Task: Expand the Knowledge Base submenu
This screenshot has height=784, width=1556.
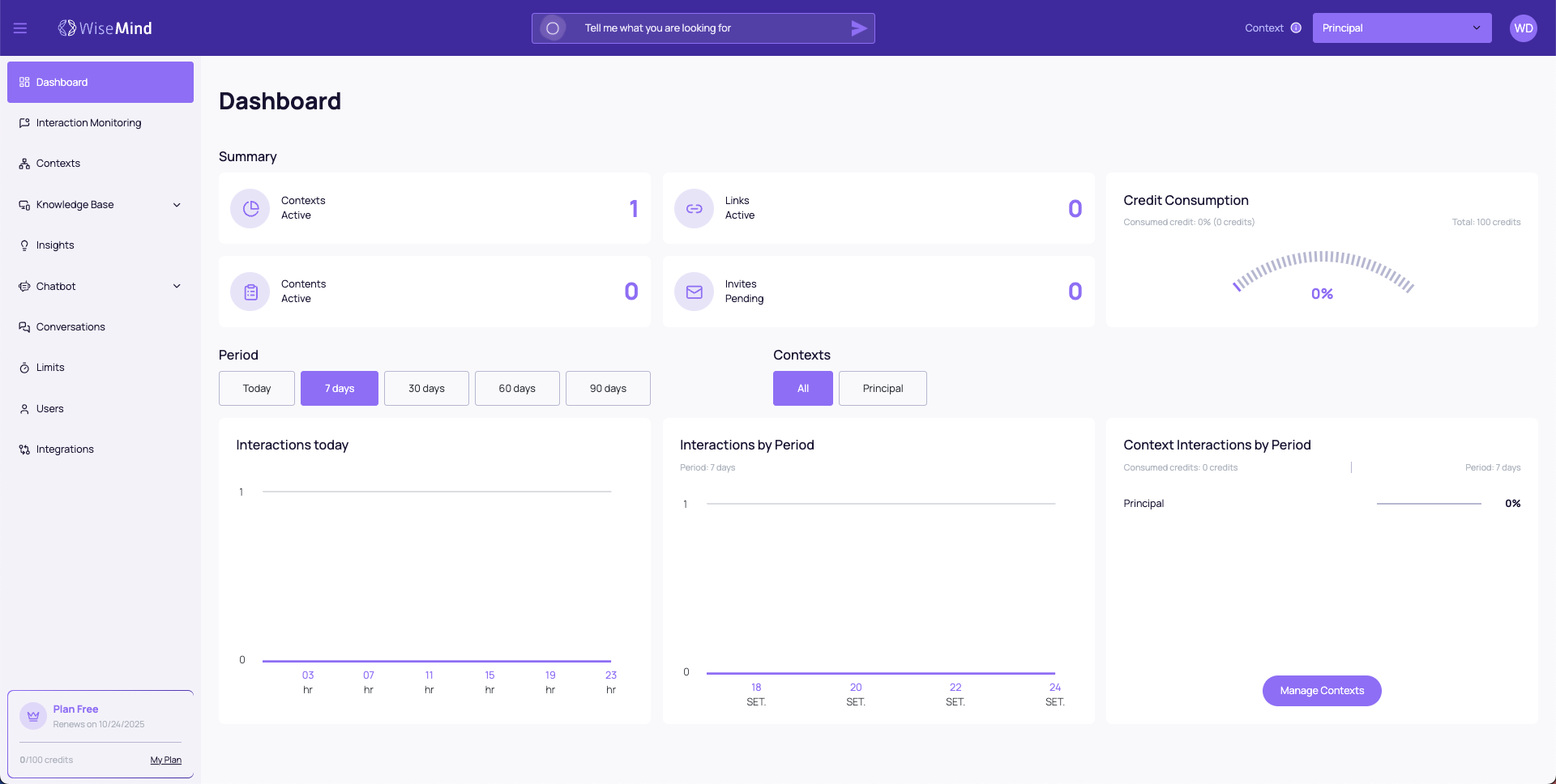Action: coord(177,205)
